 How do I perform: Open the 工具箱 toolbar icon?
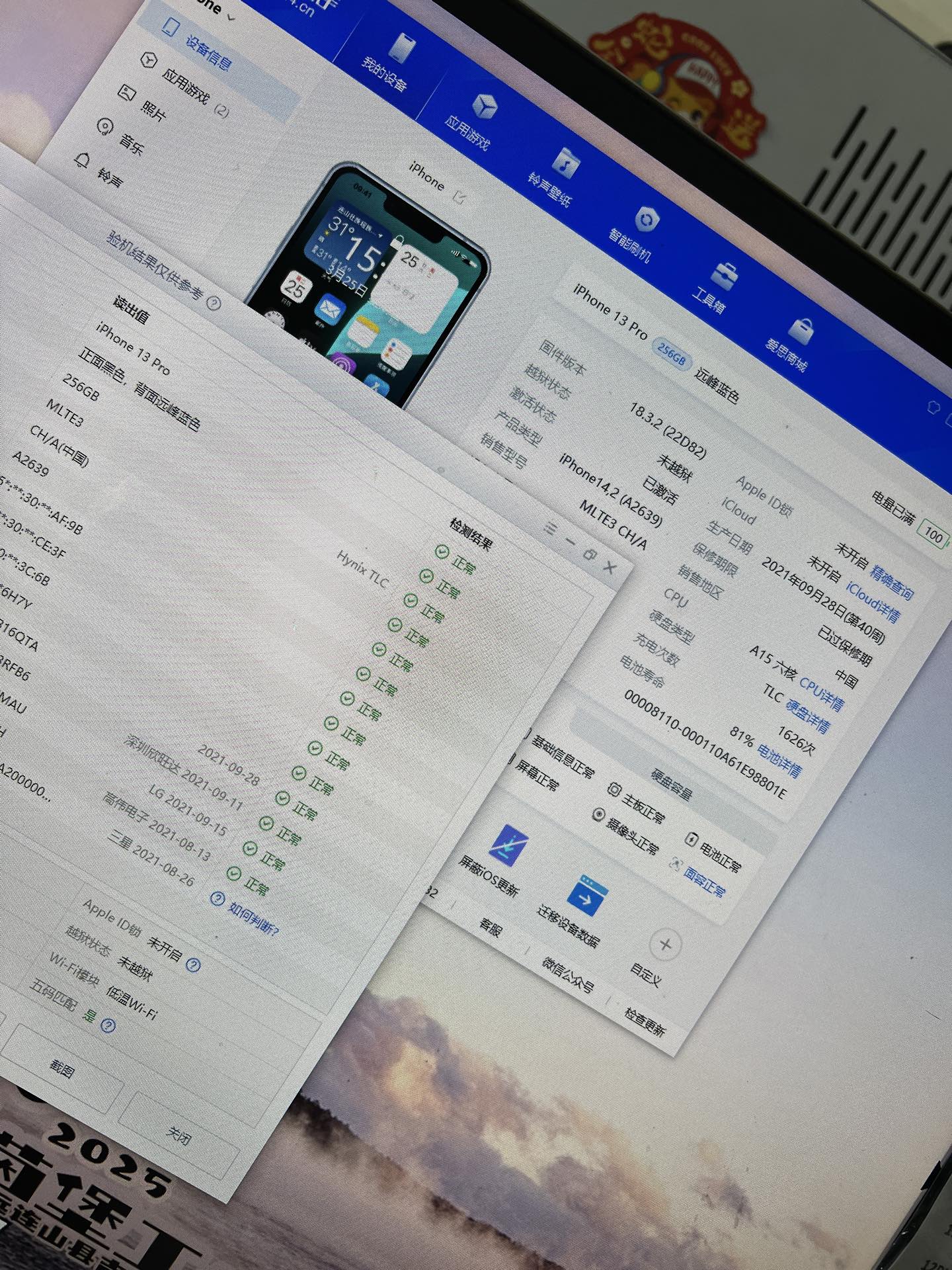tap(725, 276)
